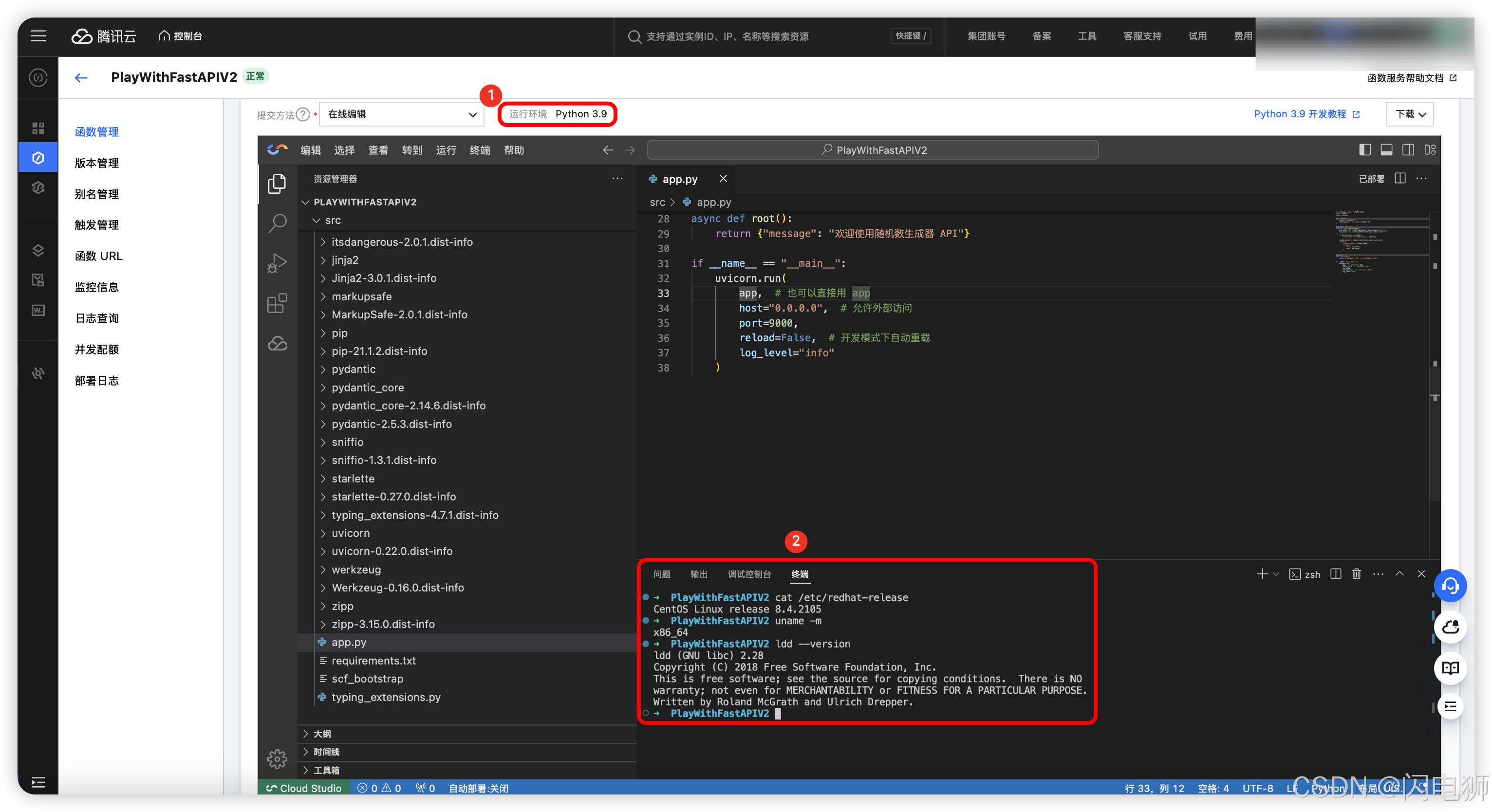Open the Search icon in activity bar

277,223
